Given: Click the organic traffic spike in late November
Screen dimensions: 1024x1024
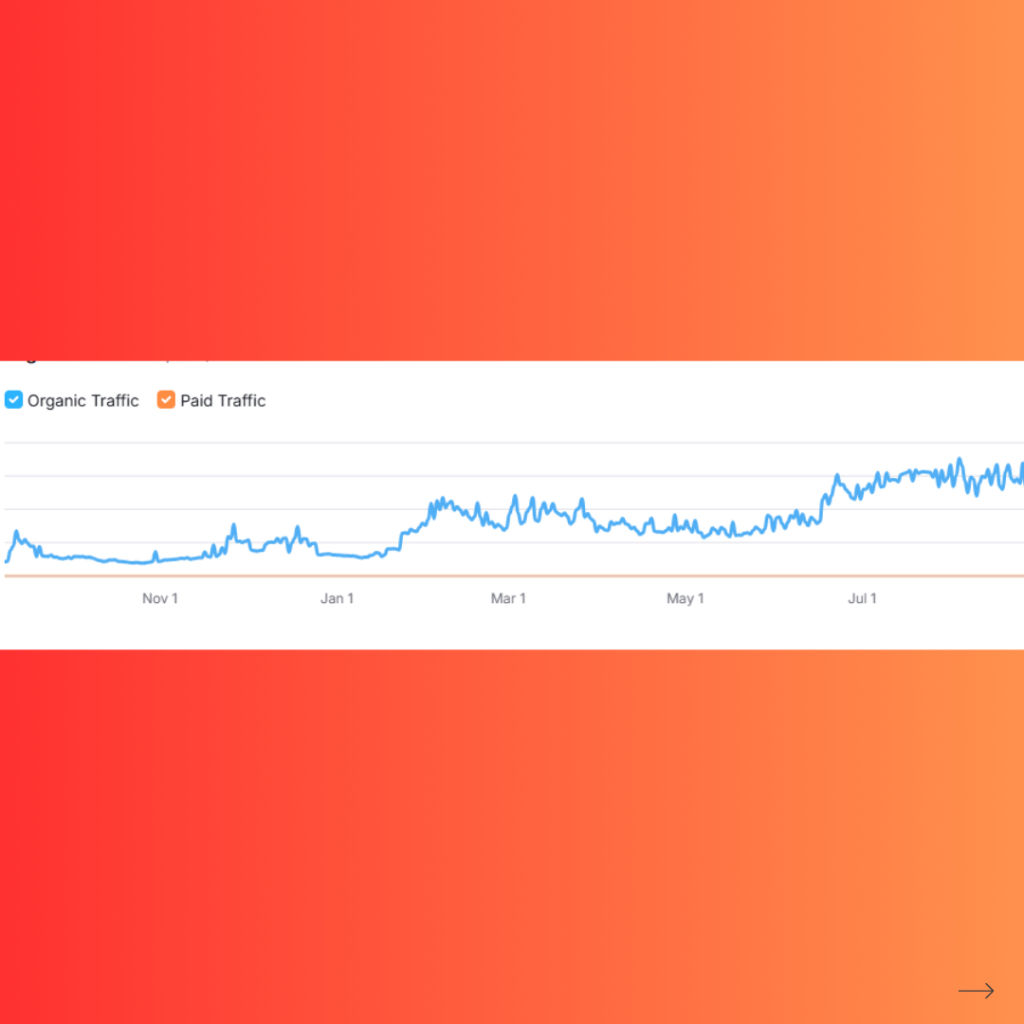Looking at the screenshot, I should [233, 525].
